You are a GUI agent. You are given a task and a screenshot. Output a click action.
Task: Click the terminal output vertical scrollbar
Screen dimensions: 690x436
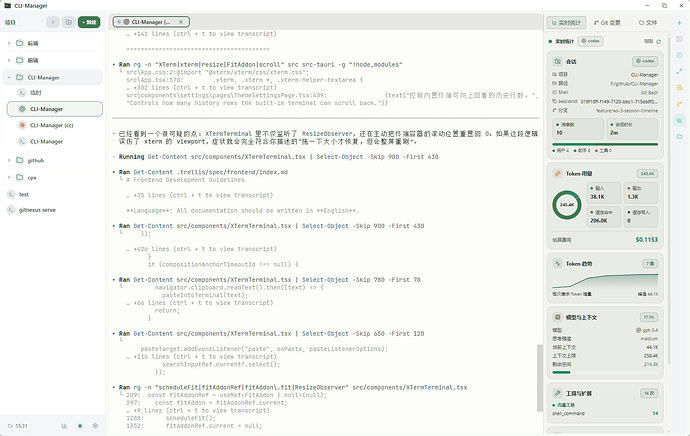(x=540, y=377)
